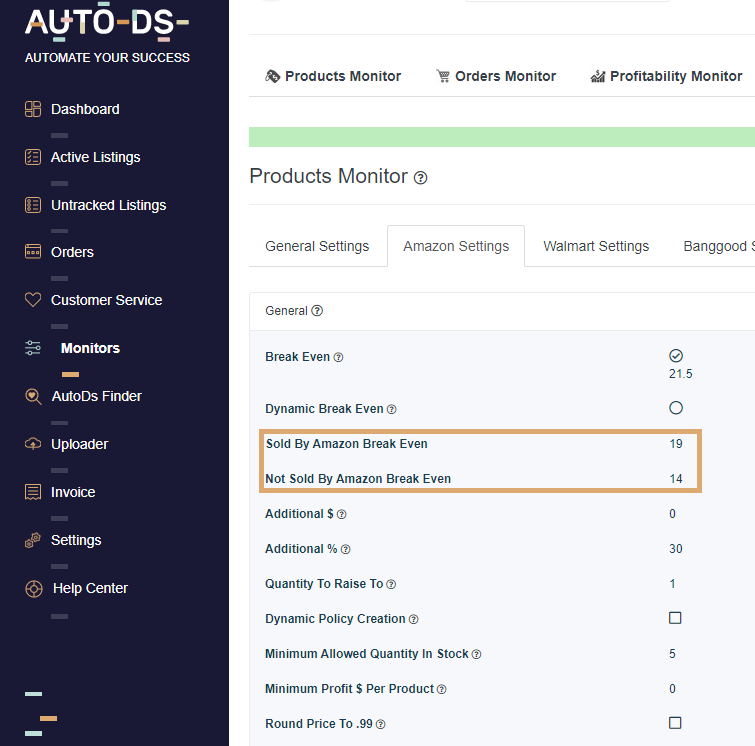Click help icon next to Round Price To .99
Viewport: 755px width, 746px height.
(x=380, y=724)
